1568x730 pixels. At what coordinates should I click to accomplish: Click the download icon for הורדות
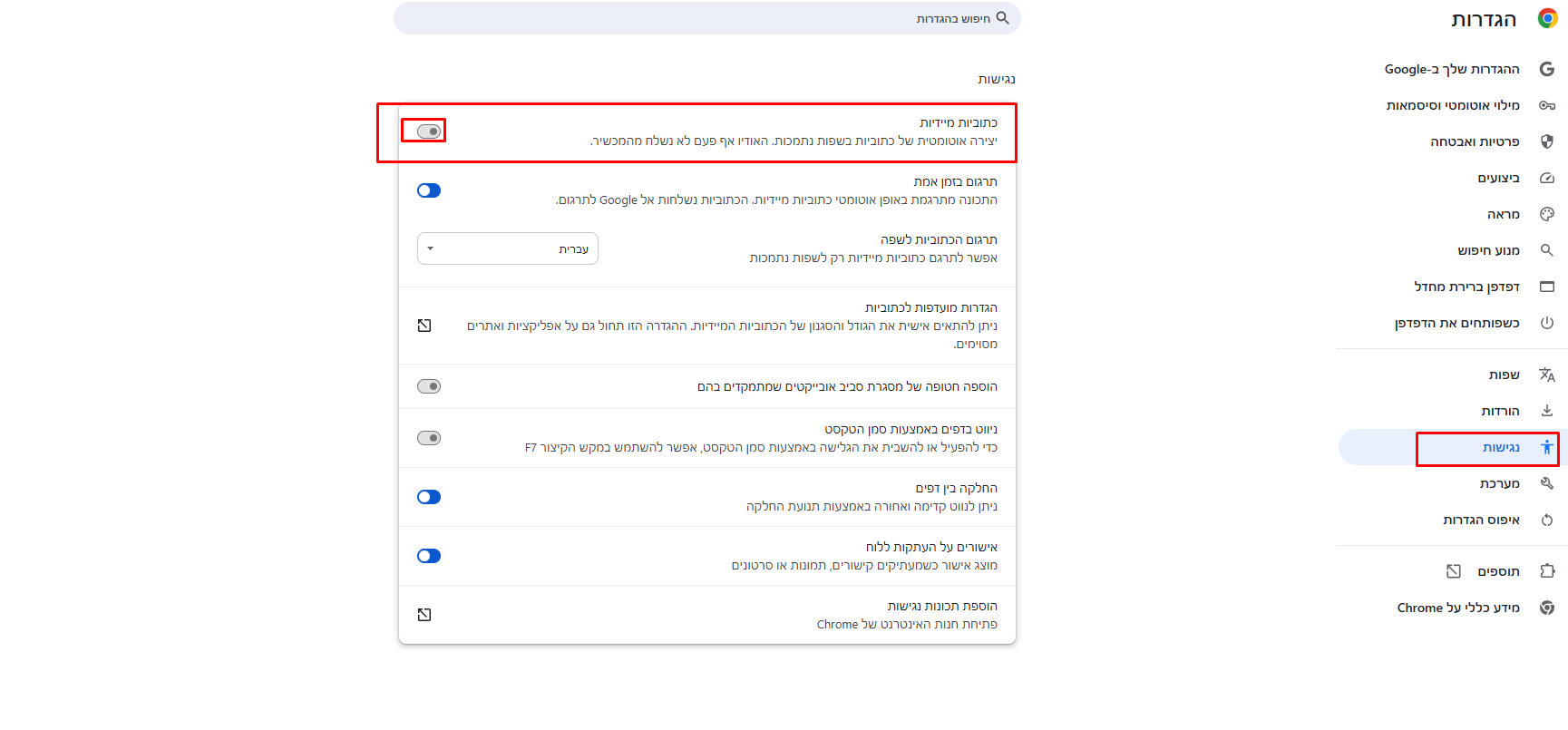1547,411
